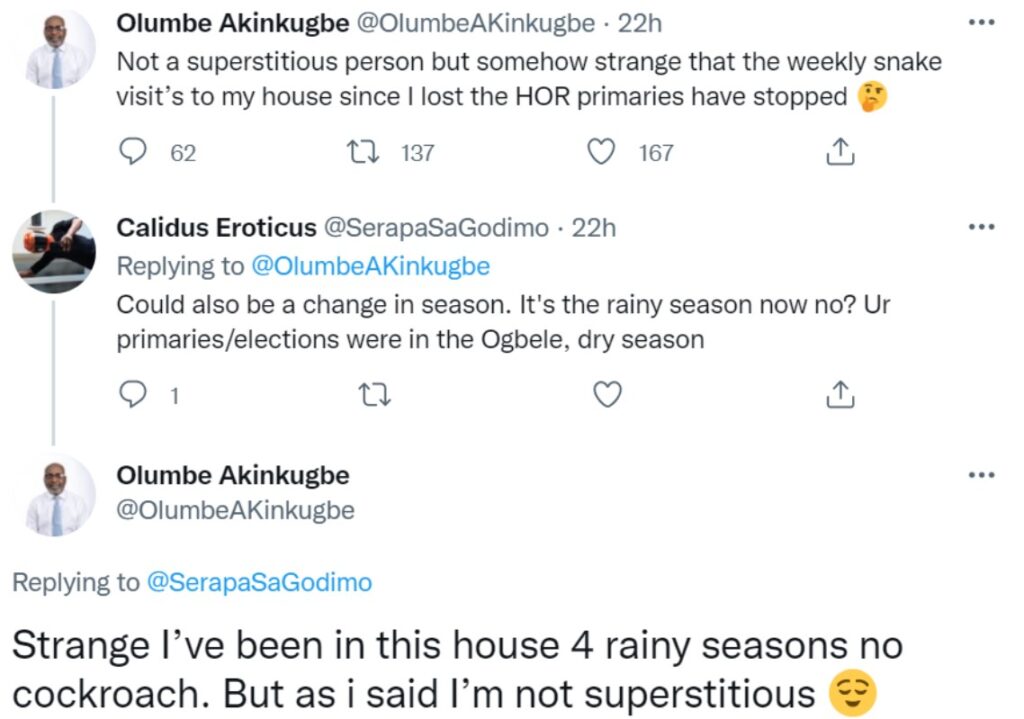Reply to Calidus Eroticus's rainy season tweet

(133, 396)
